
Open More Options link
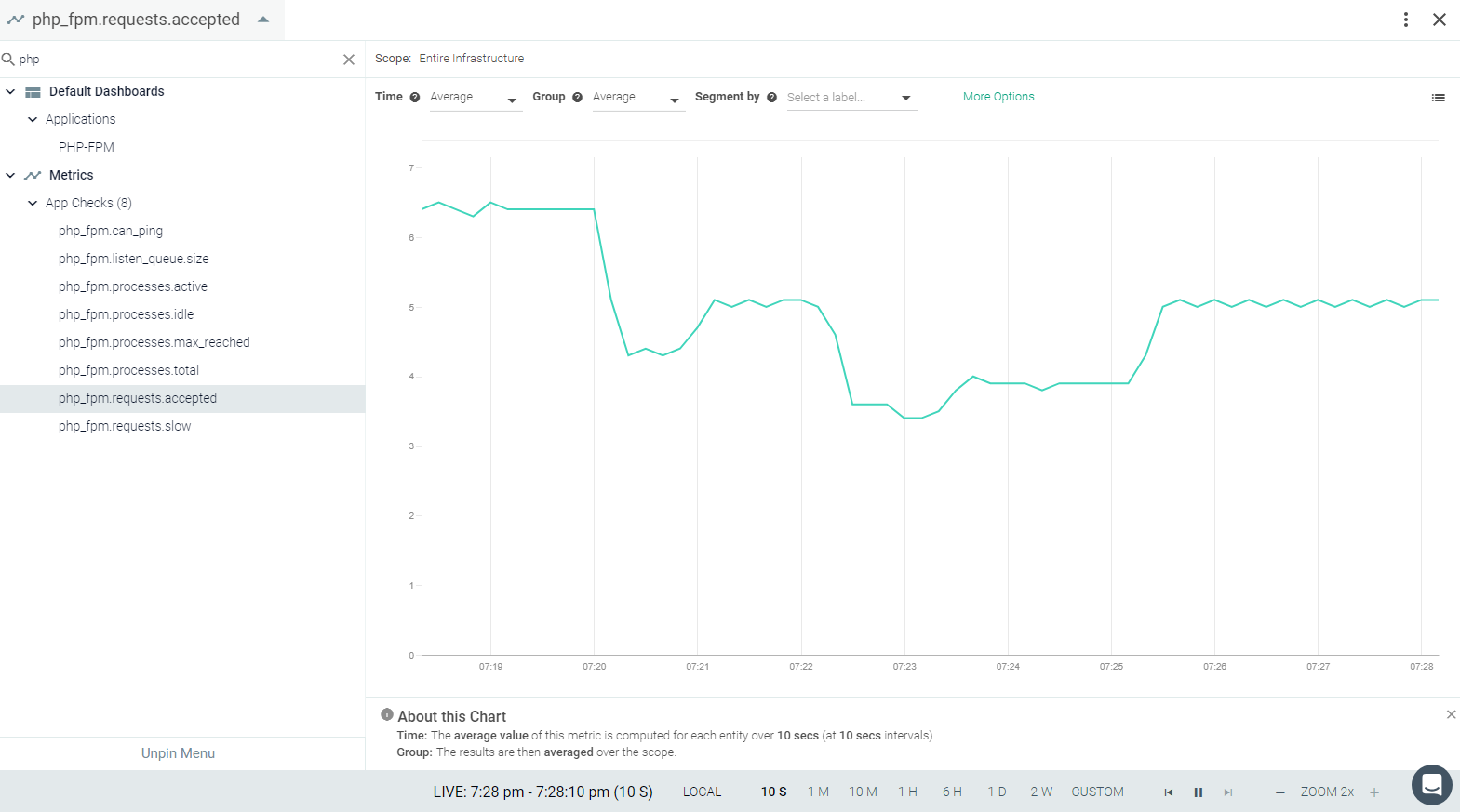click(x=998, y=97)
